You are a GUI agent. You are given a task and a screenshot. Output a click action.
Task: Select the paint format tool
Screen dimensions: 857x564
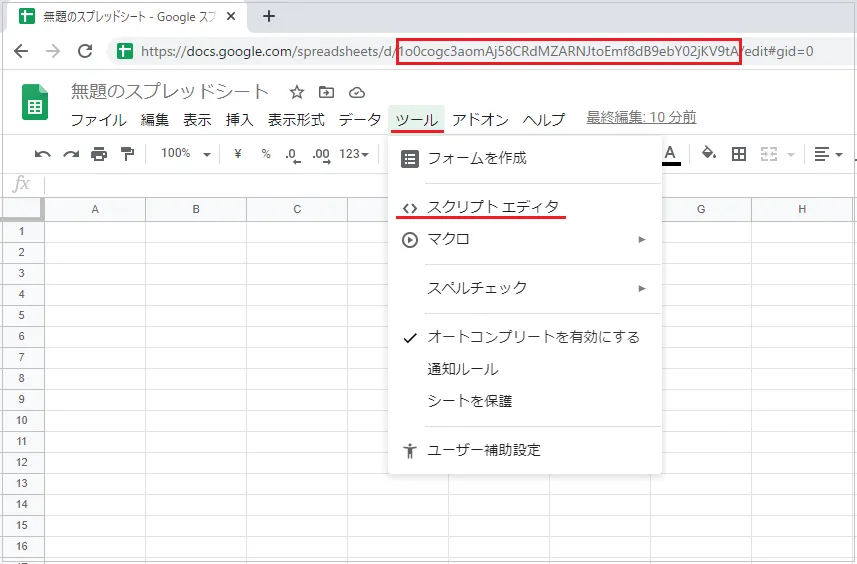127,154
